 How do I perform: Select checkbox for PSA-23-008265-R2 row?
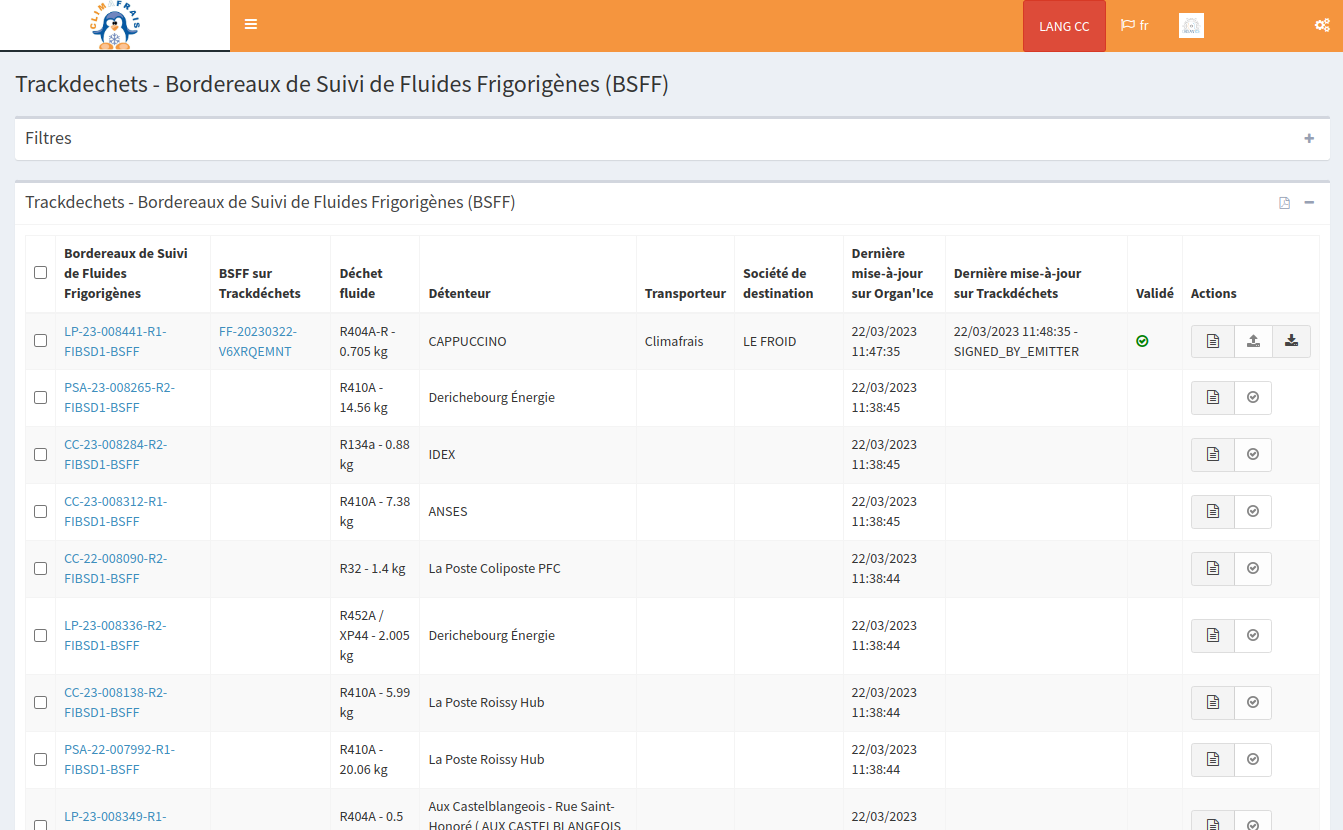40,397
